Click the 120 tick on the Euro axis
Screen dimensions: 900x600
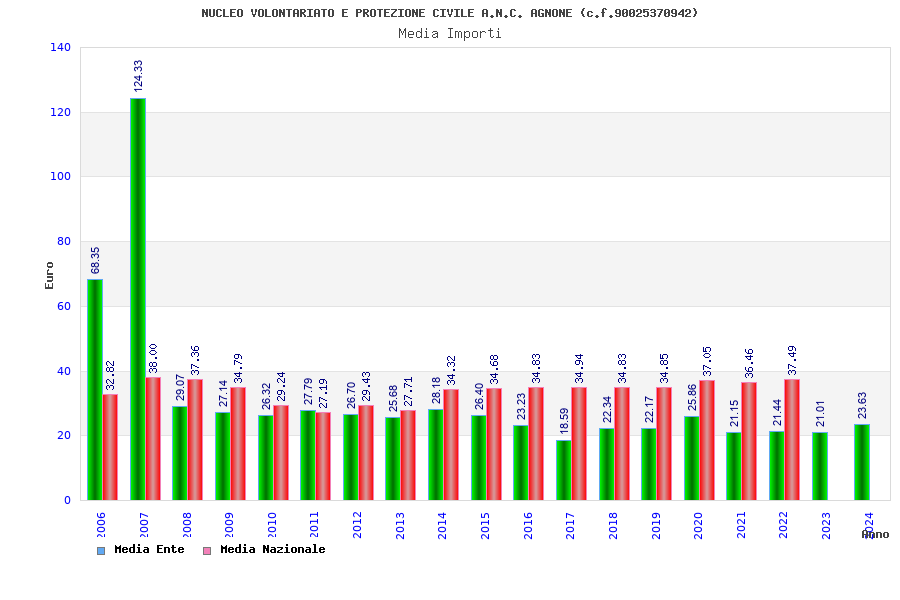point(61,113)
